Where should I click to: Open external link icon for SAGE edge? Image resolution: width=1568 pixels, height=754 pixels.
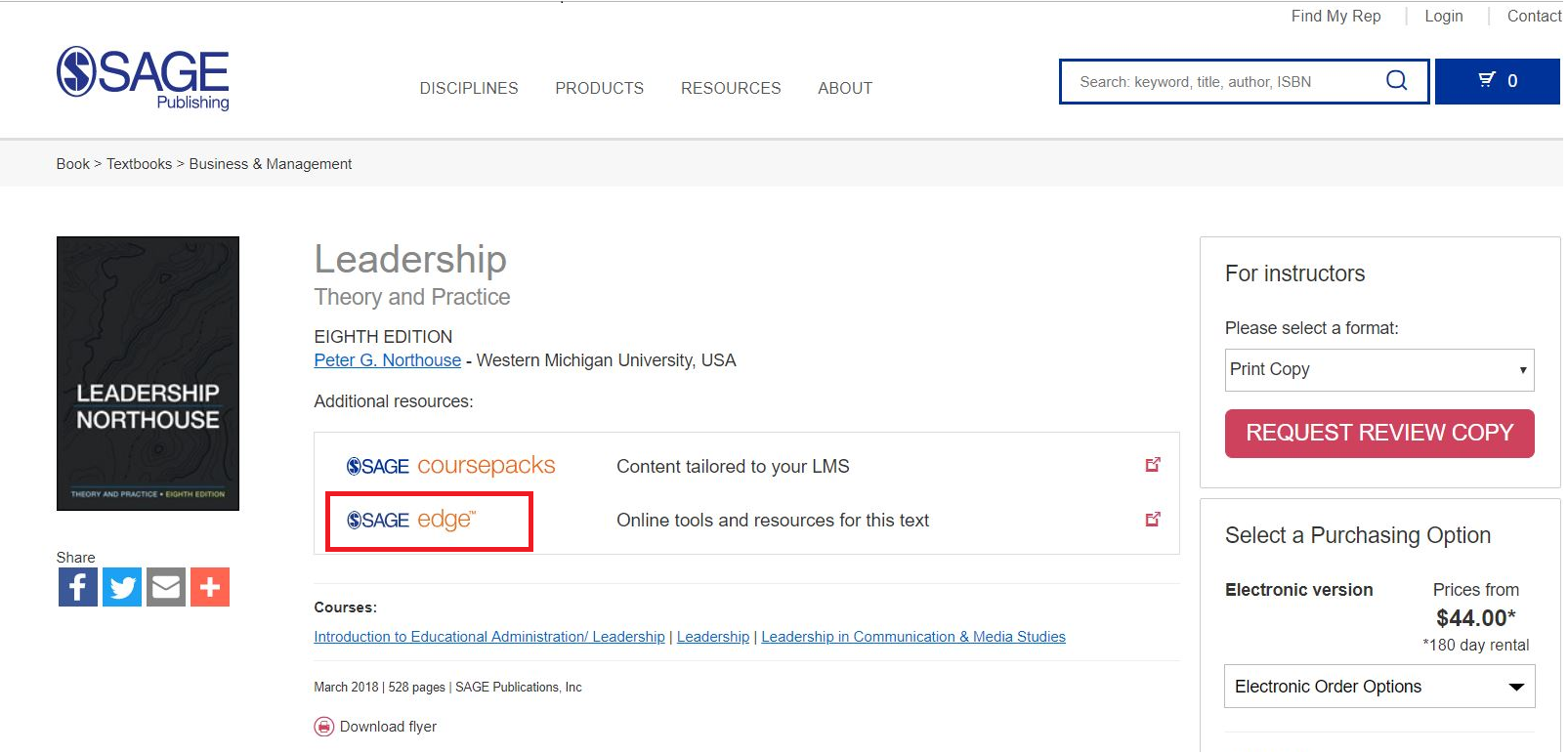tap(1153, 520)
